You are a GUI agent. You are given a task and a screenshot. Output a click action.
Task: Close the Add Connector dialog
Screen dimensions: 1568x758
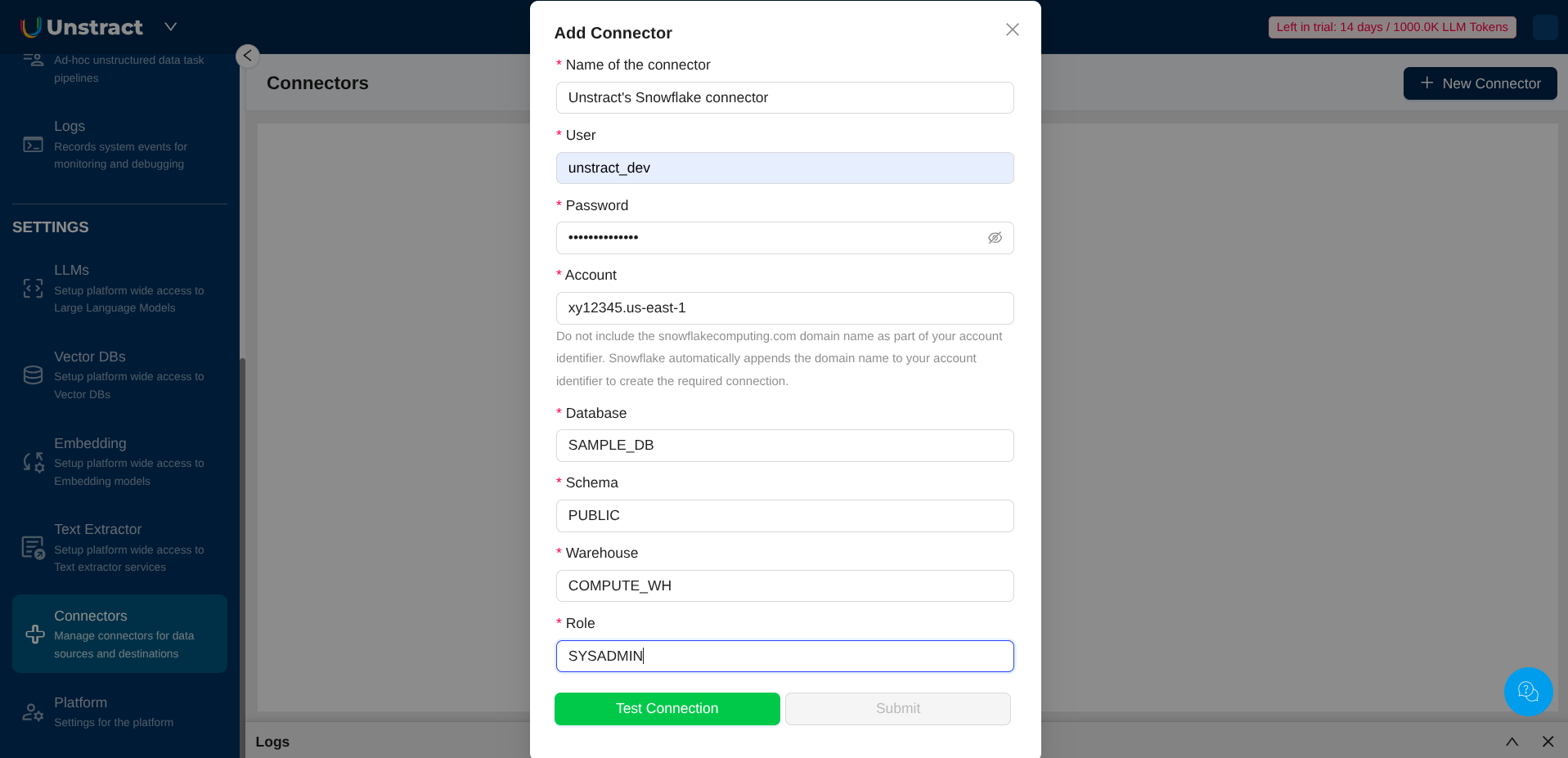(1012, 29)
